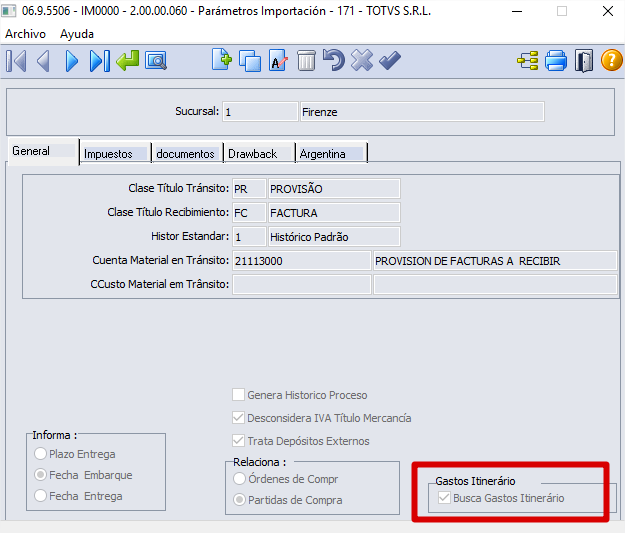Open the Archivo menu
The width and height of the screenshot is (625, 533).
click(x=26, y=34)
